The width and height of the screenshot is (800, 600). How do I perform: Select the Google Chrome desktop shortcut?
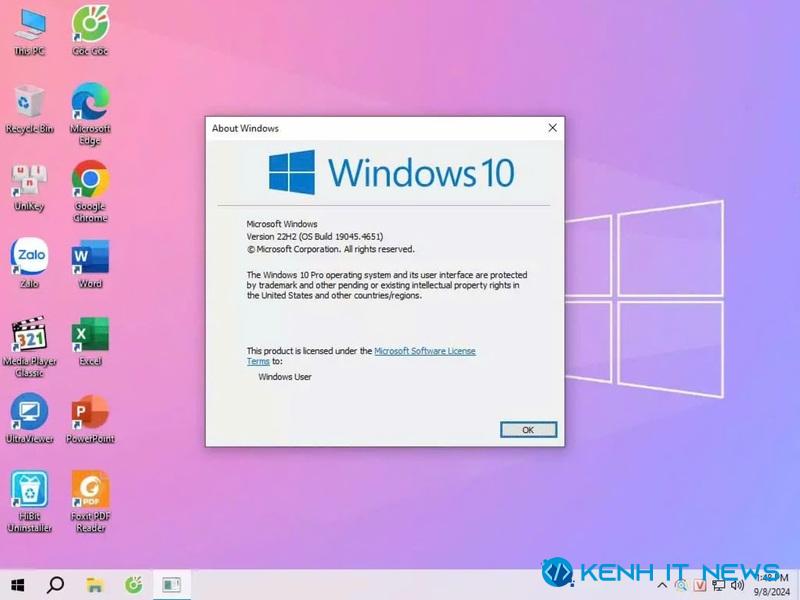[90, 192]
